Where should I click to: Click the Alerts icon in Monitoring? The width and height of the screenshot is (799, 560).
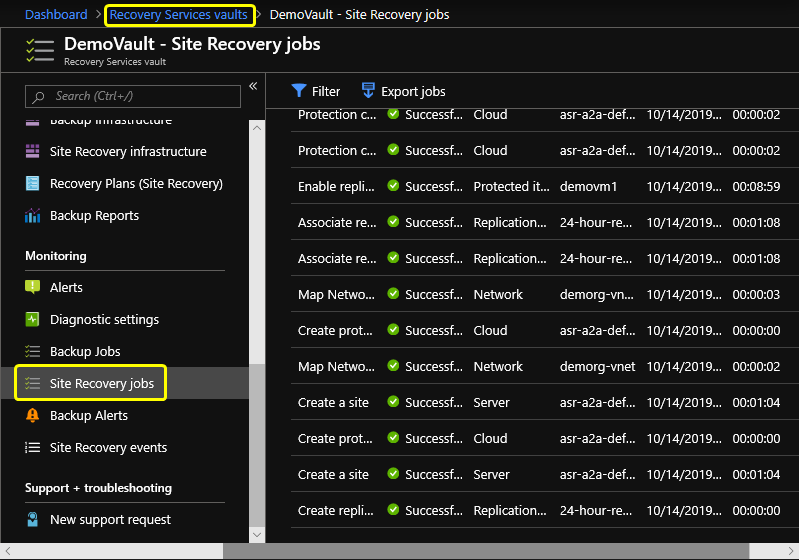[x=32, y=287]
